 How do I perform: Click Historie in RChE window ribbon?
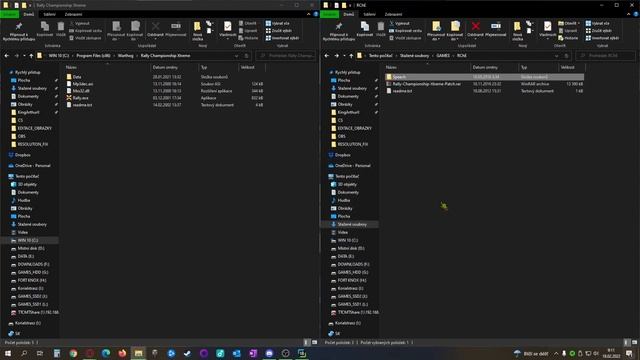tap(568, 38)
